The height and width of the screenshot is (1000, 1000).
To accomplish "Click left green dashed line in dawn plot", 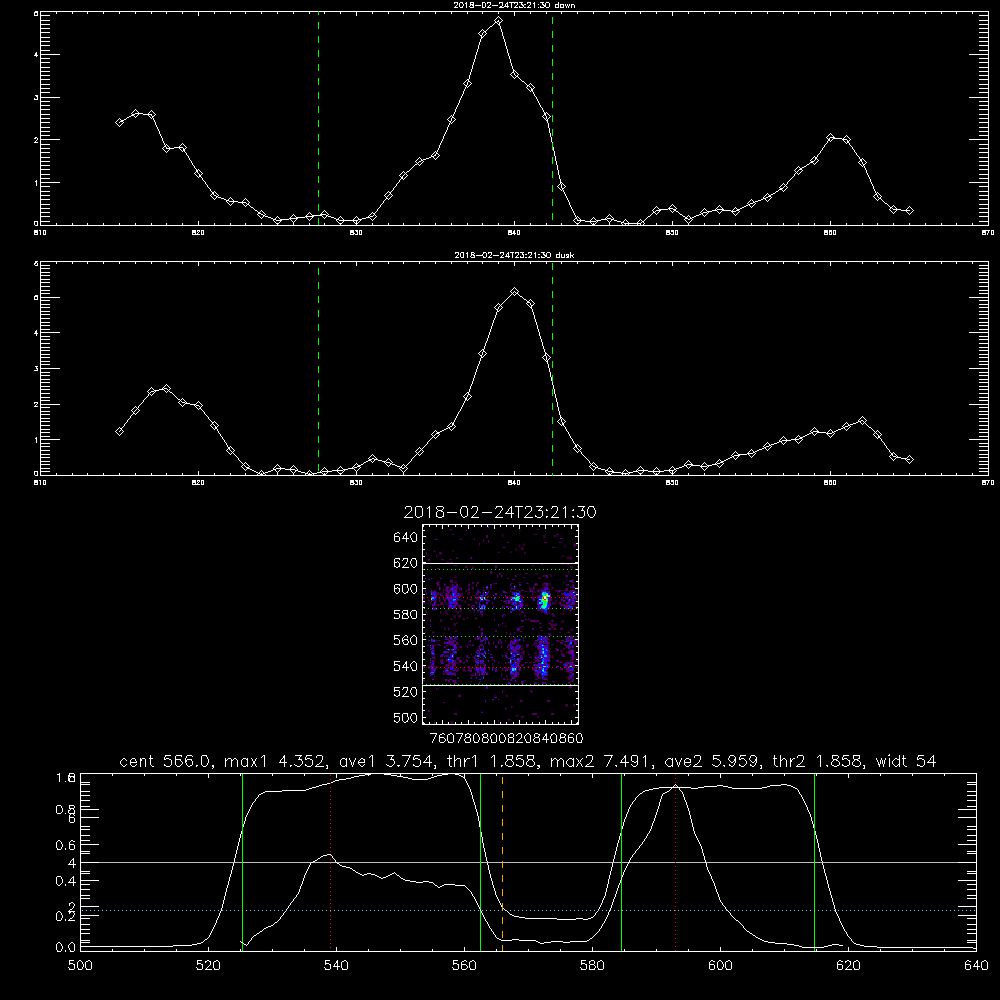I will pyautogui.click(x=318, y=119).
